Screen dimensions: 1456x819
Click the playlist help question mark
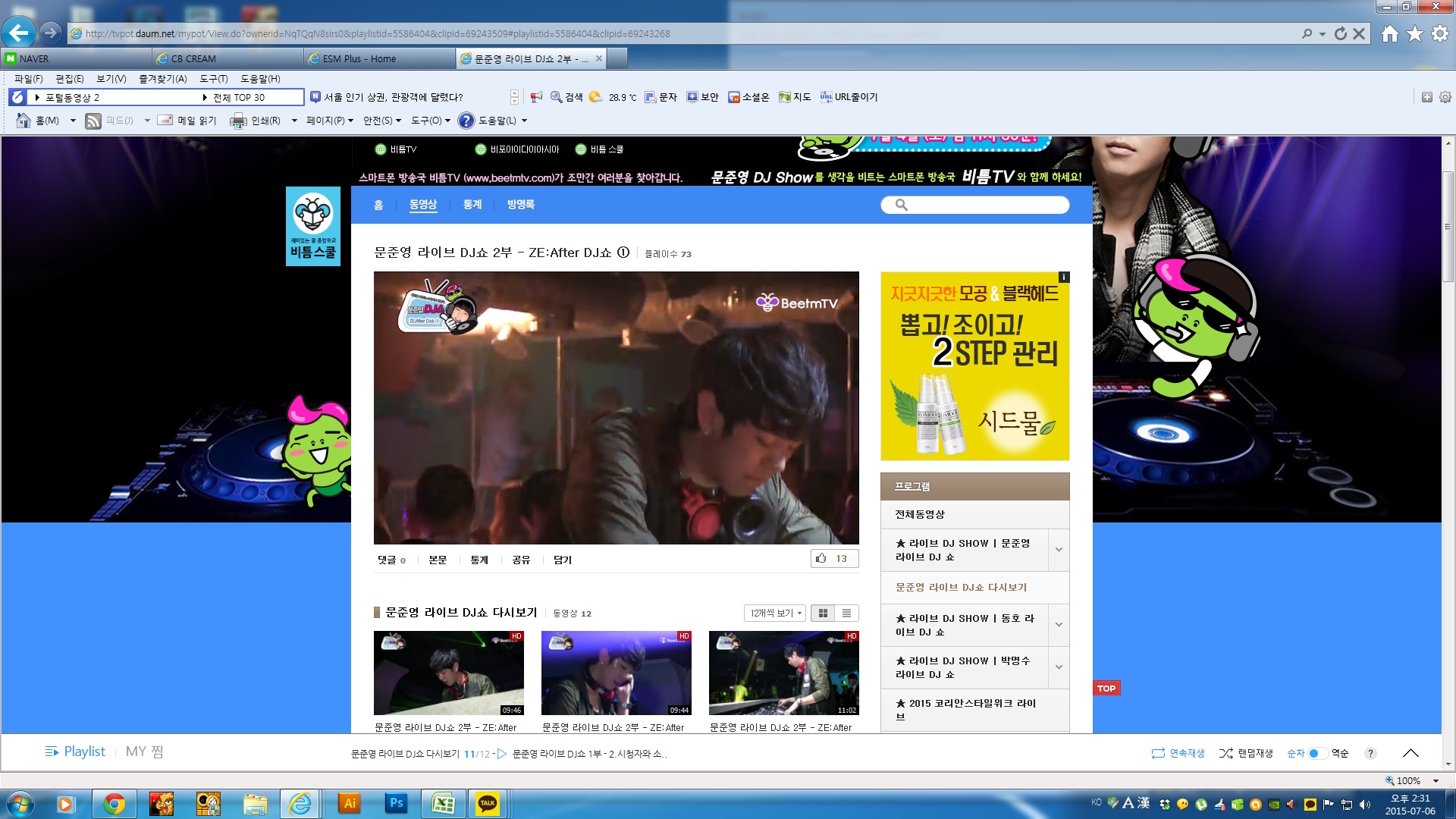tap(1370, 753)
